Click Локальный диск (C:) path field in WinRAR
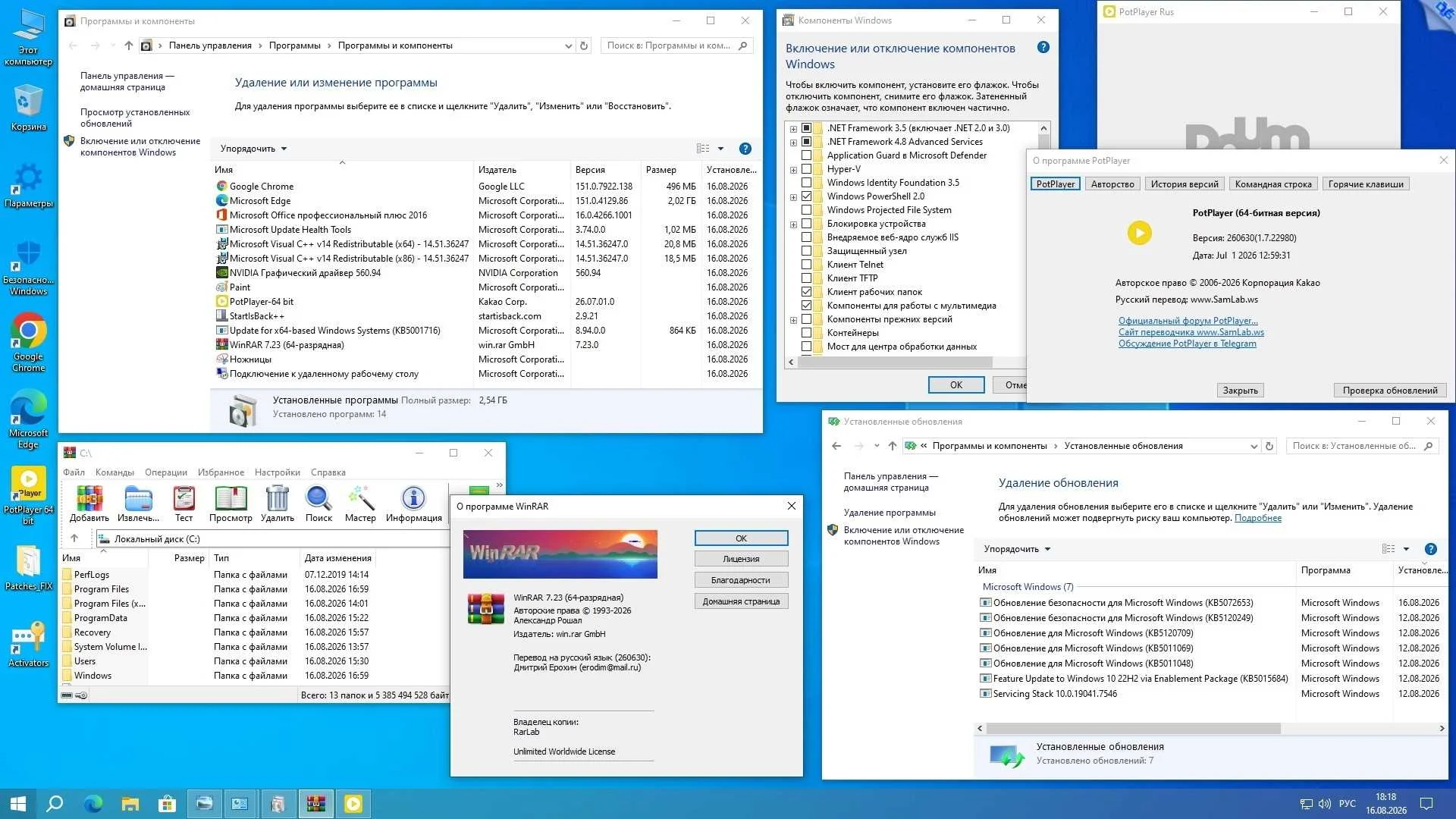 (272, 539)
